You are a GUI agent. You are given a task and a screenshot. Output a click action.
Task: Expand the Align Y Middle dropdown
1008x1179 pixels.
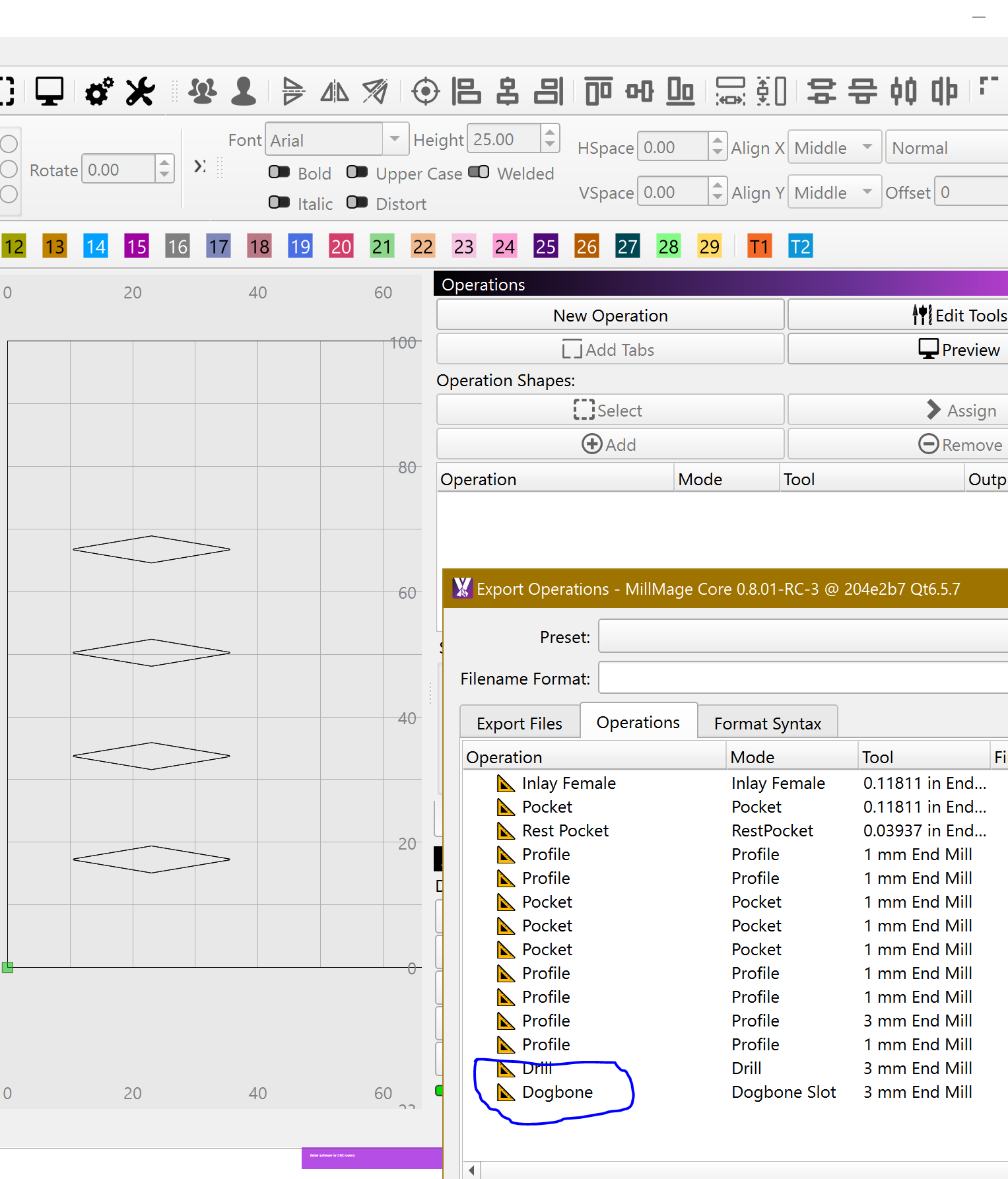[835, 193]
